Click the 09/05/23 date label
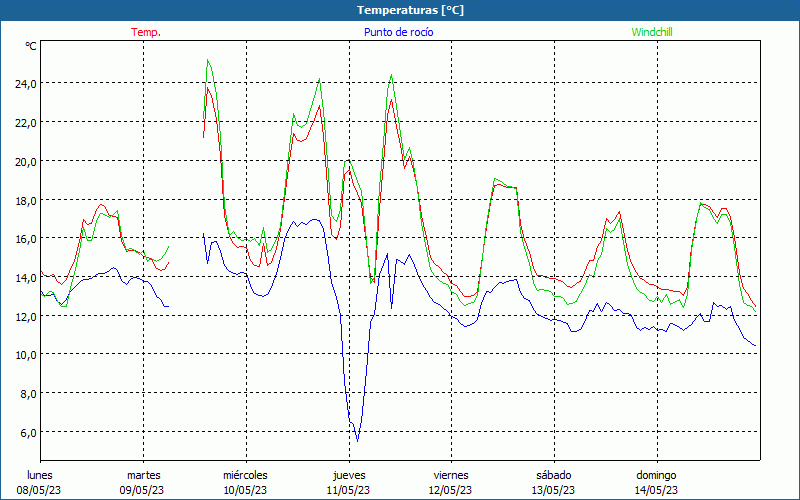The height and width of the screenshot is (500, 800). [x=142, y=490]
